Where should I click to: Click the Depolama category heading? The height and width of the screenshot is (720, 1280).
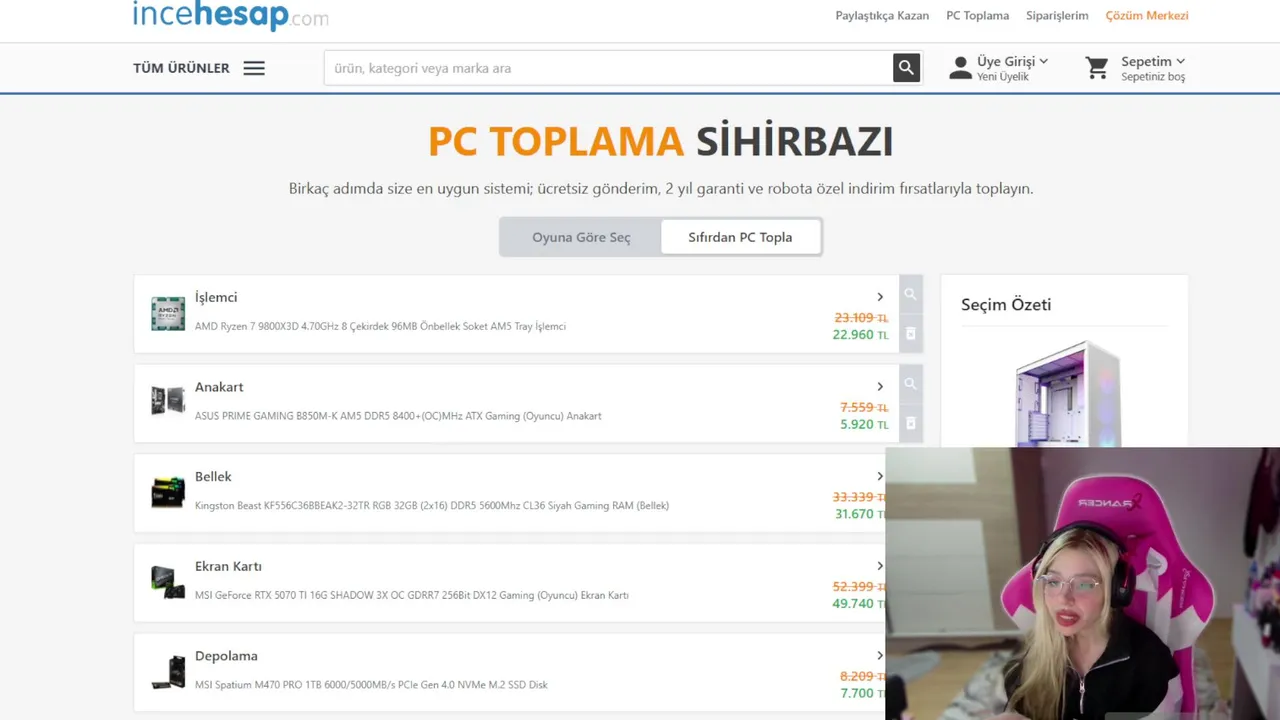click(226, 656)
